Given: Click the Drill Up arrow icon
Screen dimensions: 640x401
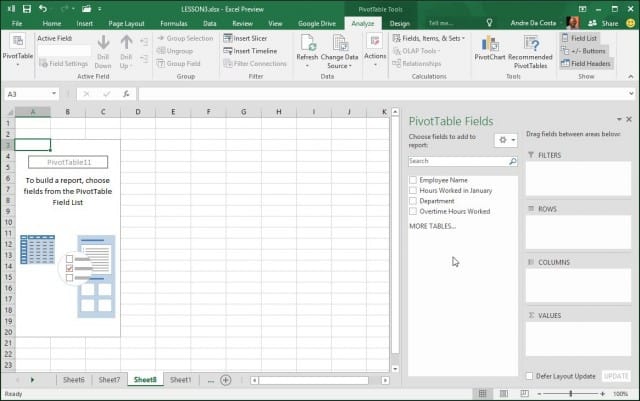Looking at the screenshot, I should (126, 42).
